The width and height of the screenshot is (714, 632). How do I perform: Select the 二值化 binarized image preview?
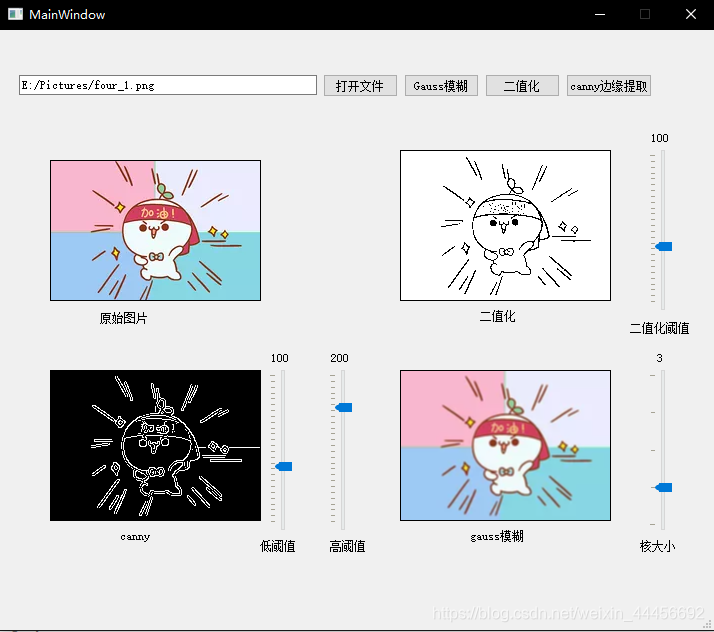tap(505, 225)
